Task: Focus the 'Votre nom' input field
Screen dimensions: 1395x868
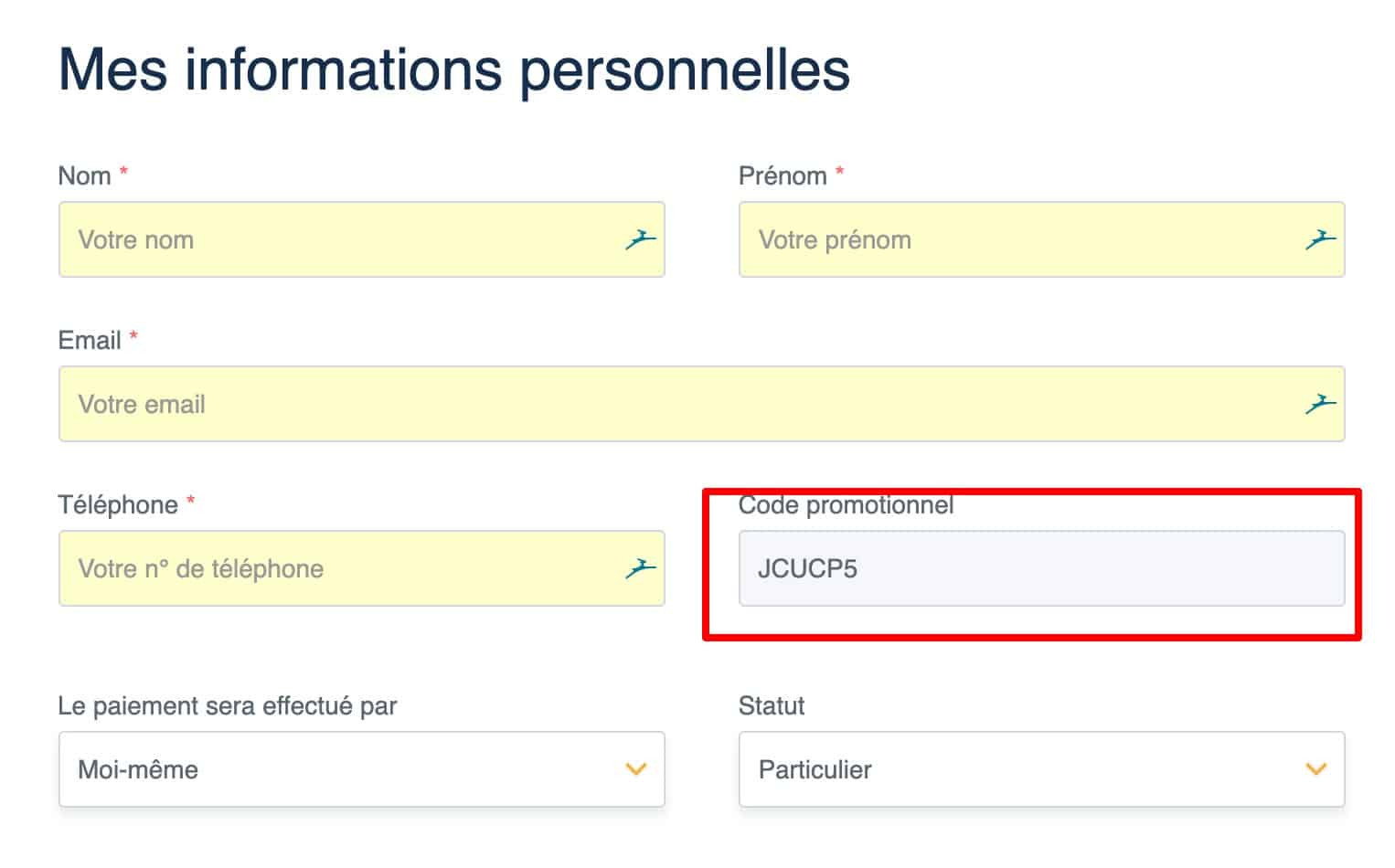Action: coord(362,239)
